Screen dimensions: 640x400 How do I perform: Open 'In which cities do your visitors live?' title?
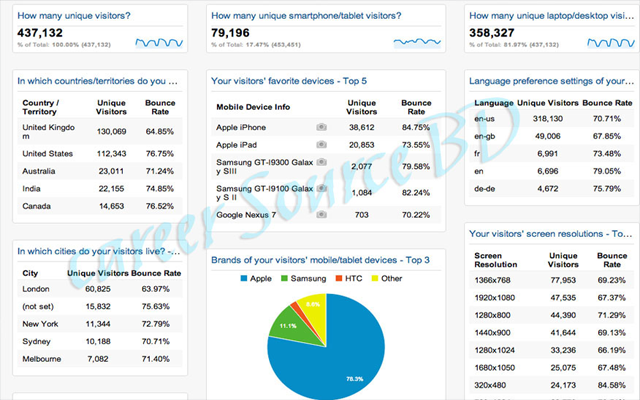click(x=98, y=251)
